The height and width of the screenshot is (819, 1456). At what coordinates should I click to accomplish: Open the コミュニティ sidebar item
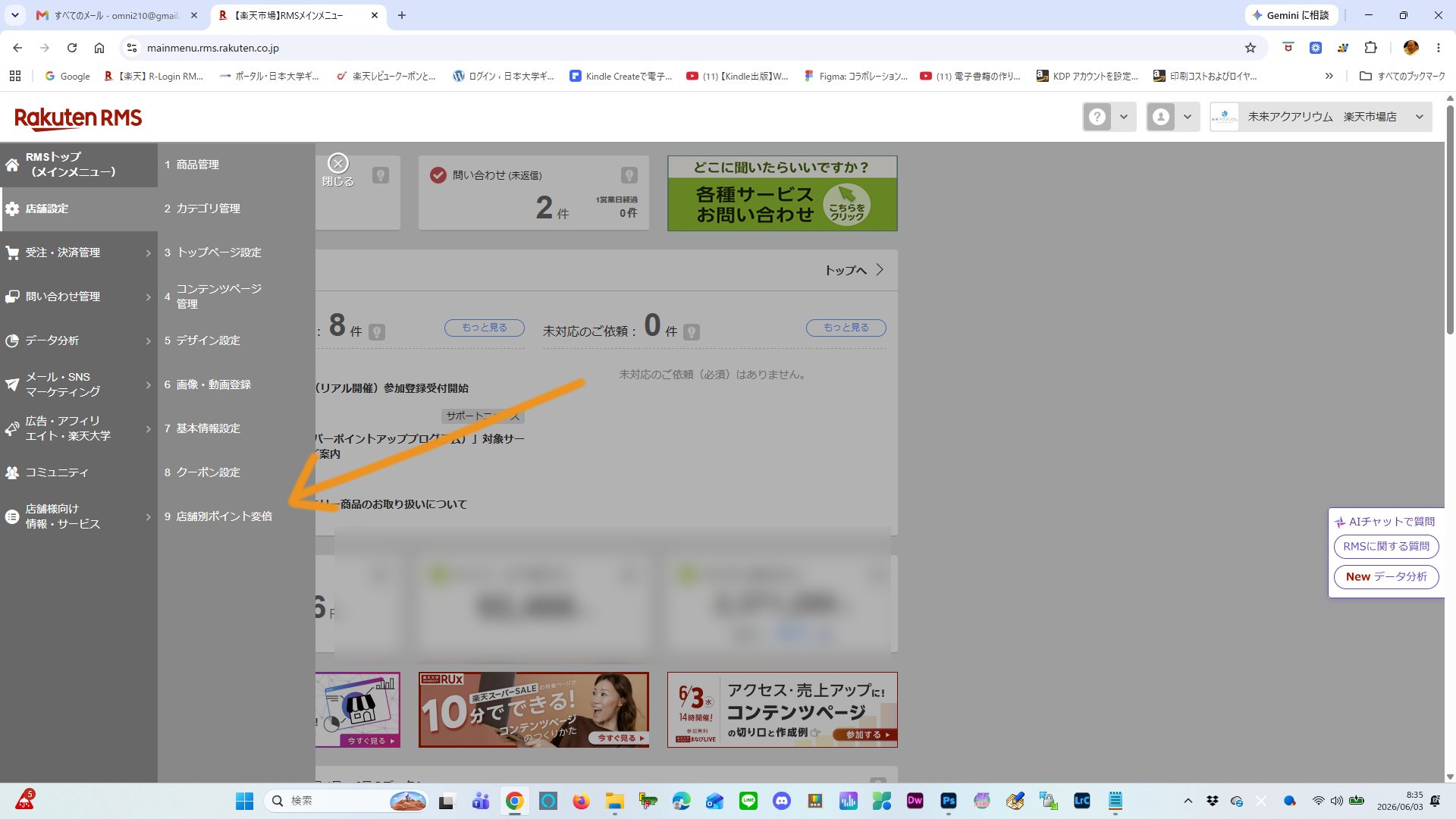pyautogui.click(x=79, y=472)
